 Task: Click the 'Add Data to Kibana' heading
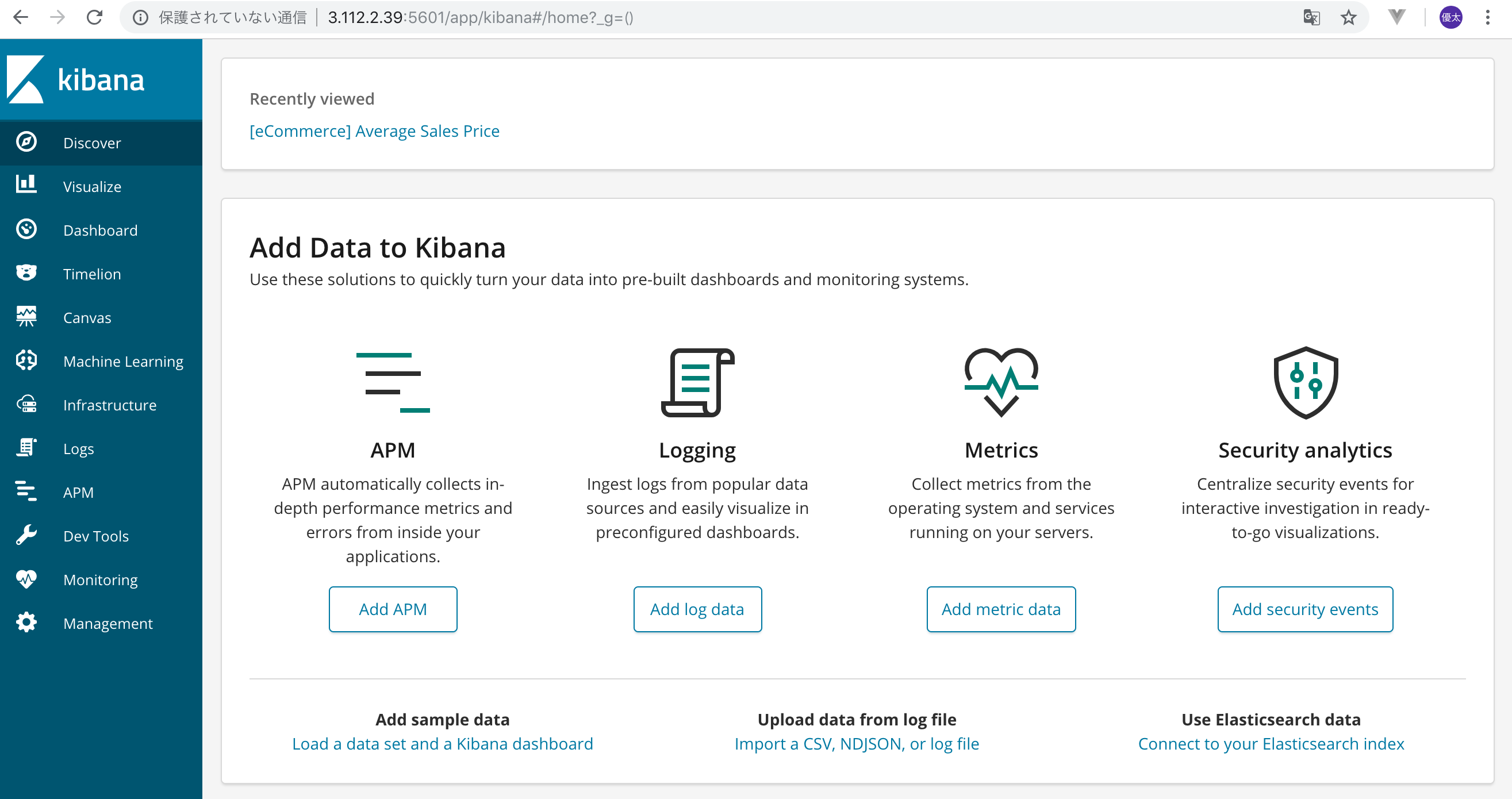click(377, 247)
